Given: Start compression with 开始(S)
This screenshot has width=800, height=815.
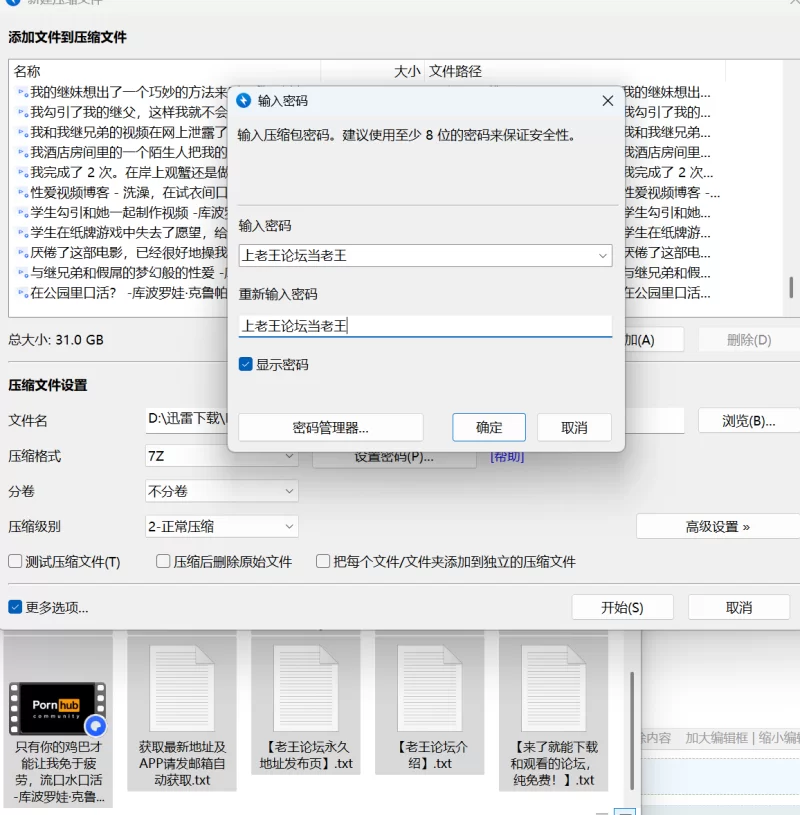Looking at the screenshot, I should 622,607.
